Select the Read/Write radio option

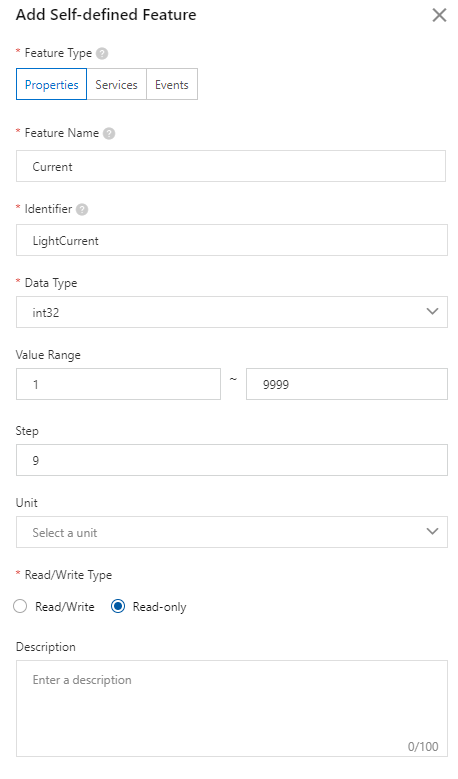click(x=20, y=606)
